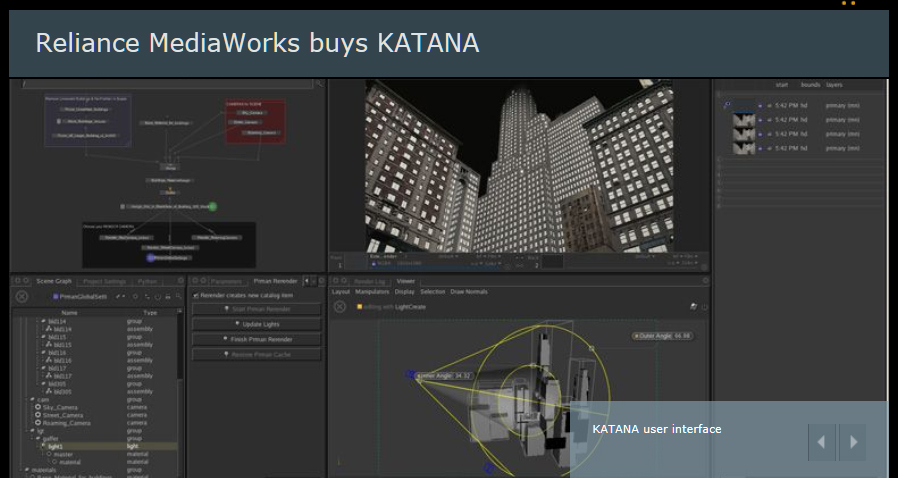
Task: Click the second catalog render thumbnail
Action: 744,120
